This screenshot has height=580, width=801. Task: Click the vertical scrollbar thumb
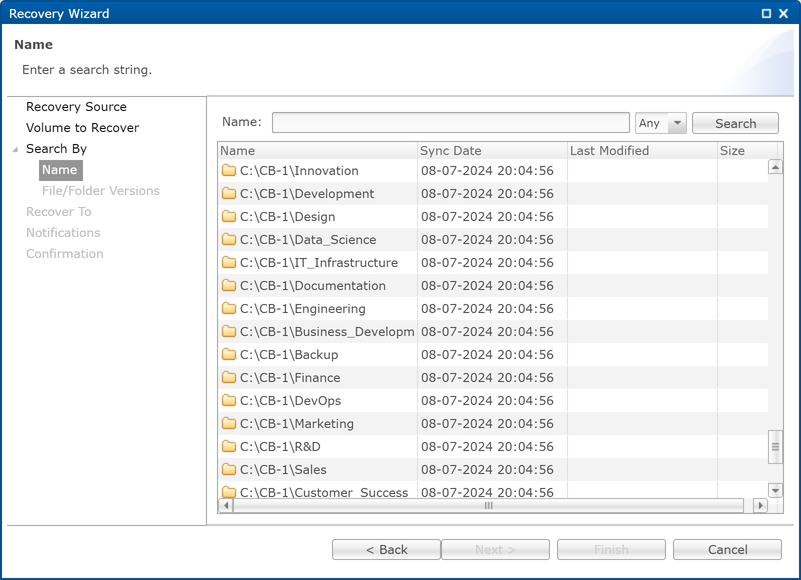(x=775, y=447)
